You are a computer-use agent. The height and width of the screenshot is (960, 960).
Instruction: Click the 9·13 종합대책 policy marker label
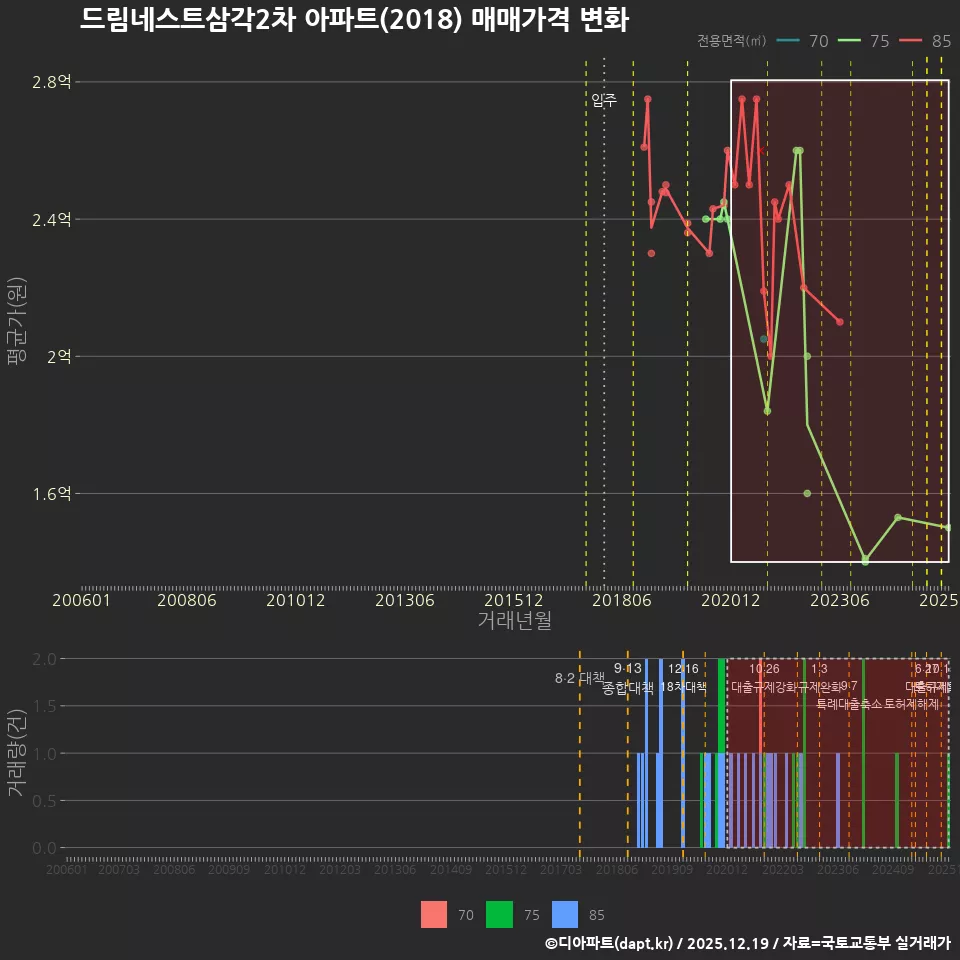point(628,678)
